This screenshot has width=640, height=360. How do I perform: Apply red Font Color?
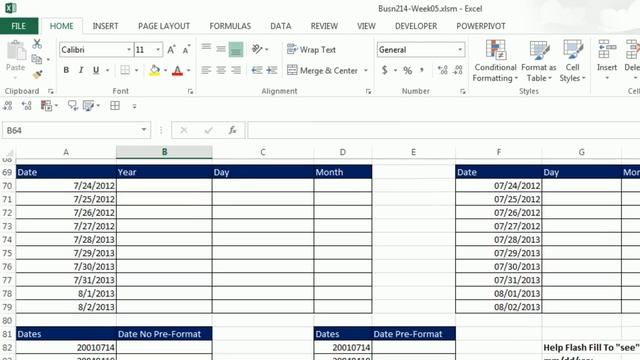[x=177, y=70]
